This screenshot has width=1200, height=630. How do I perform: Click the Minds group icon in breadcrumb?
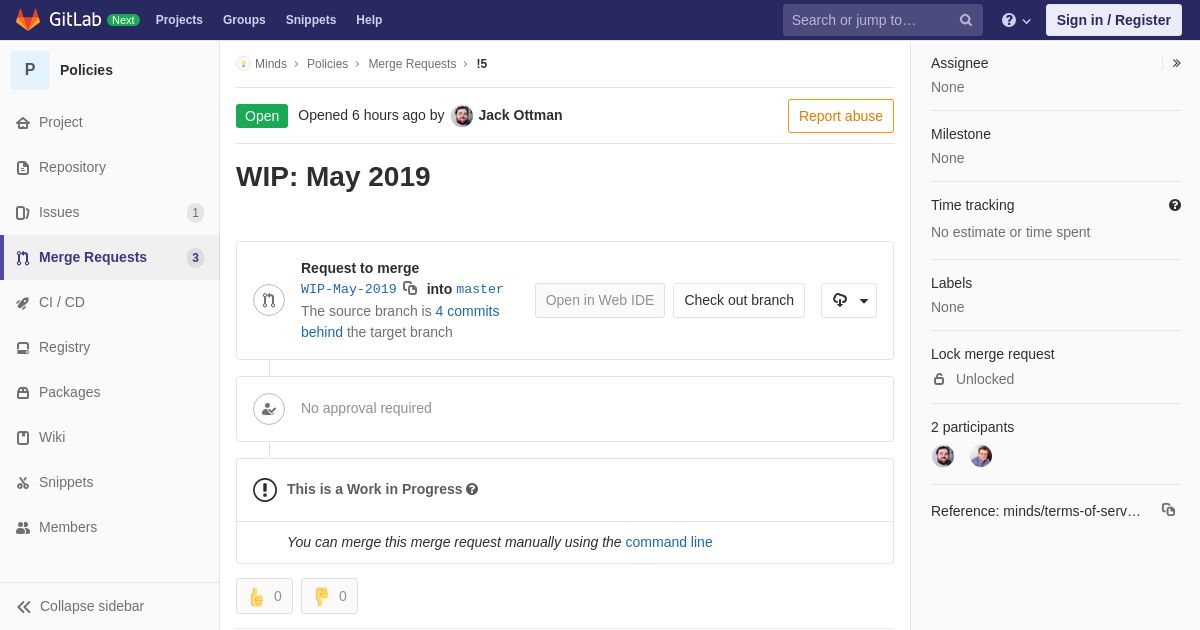pyautogui.click(x=243, y=64)
